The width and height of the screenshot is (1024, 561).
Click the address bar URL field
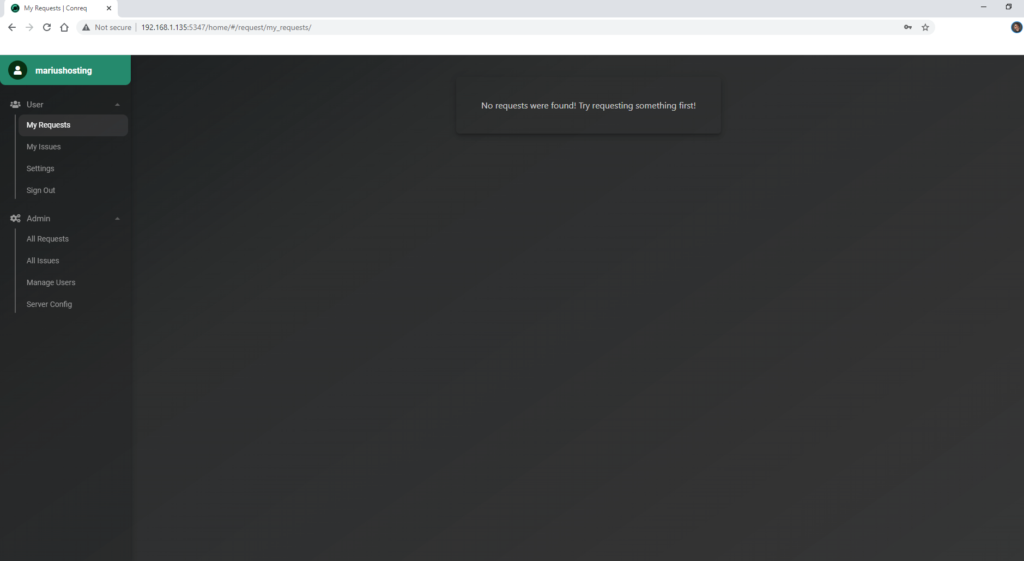(500, 27)
